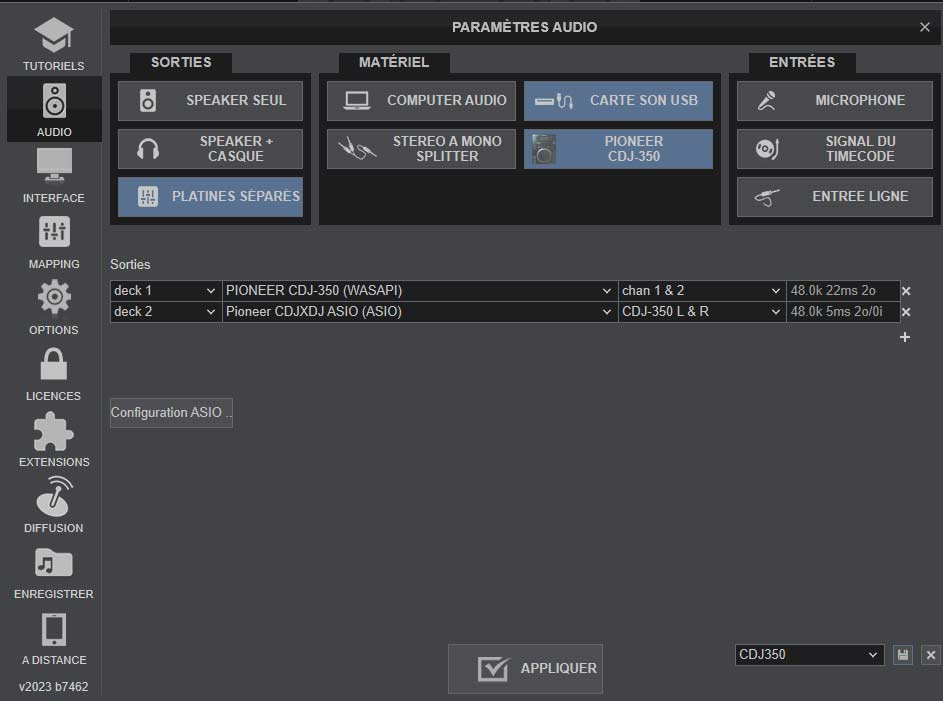This screenshot has width=943, height=701.
Task: Remove the deck 1 output row
Action: (x=906, y=291)
